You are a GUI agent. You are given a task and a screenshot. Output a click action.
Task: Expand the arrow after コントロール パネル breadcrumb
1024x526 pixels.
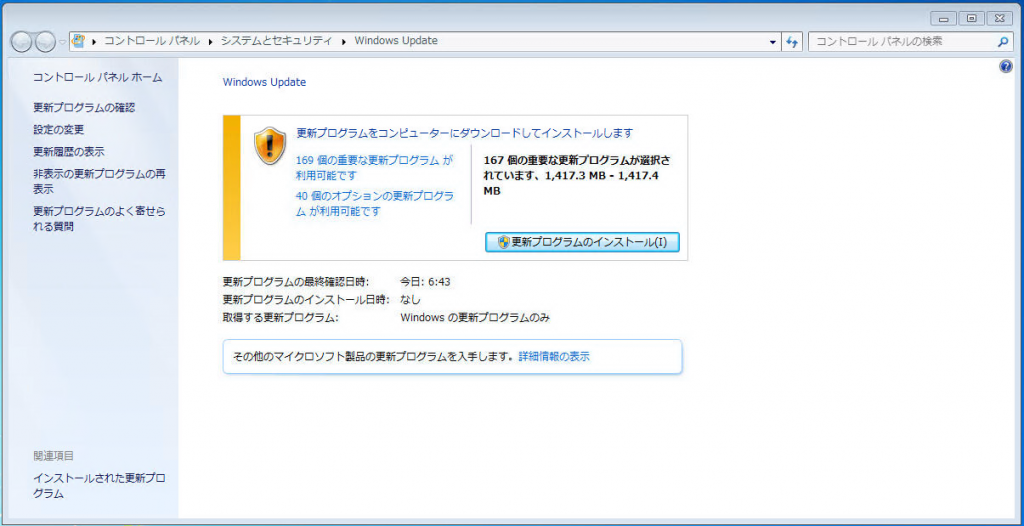click(210, 41)
